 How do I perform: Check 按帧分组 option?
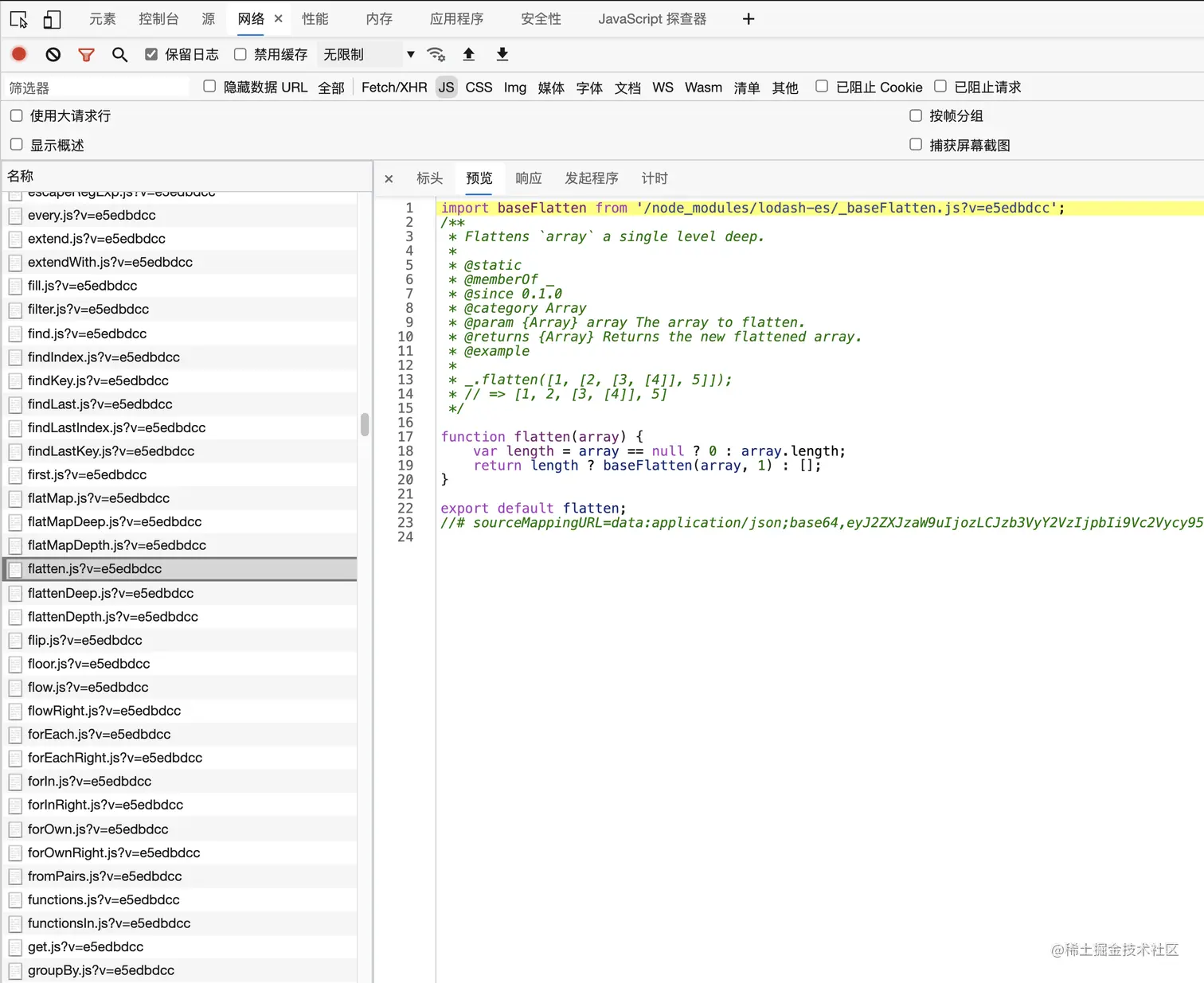916,115
